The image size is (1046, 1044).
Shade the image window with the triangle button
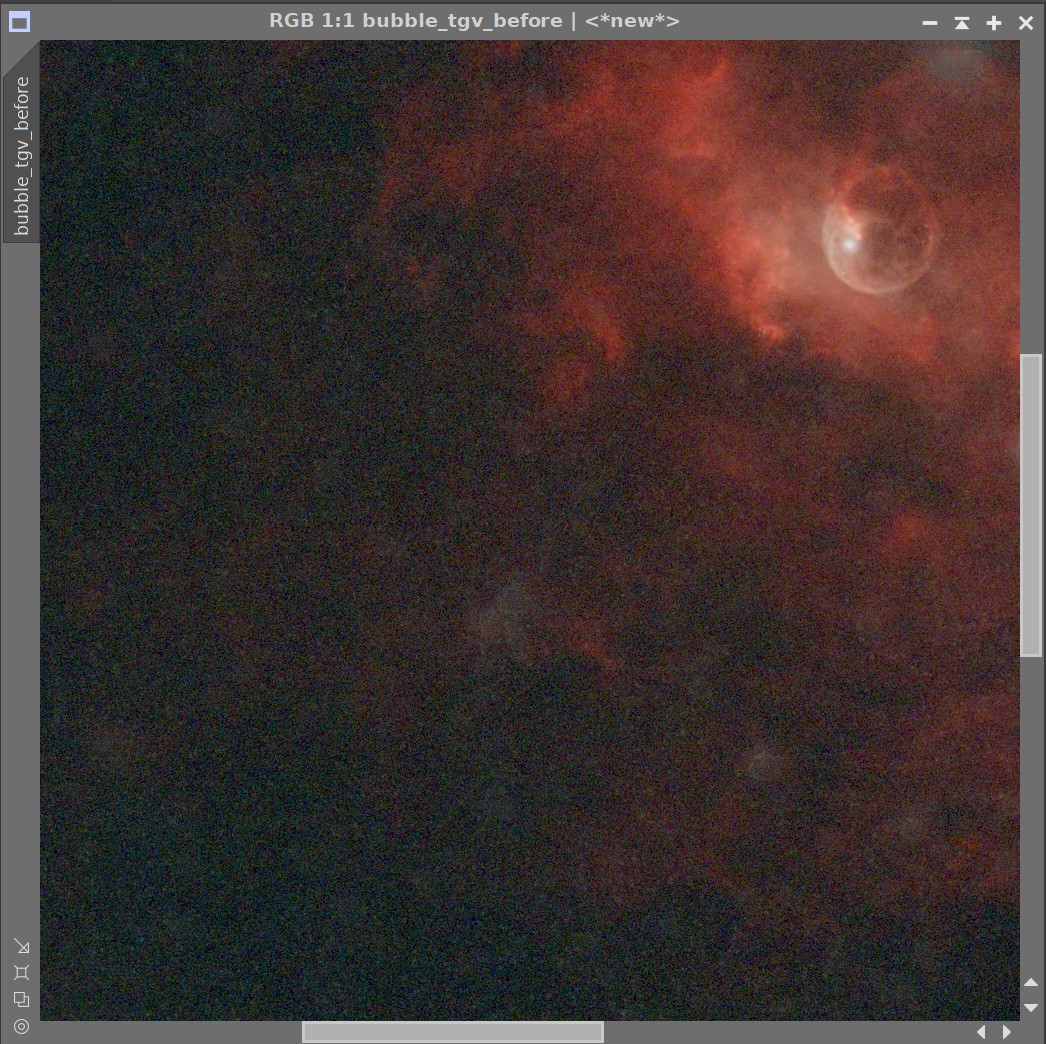click(961, 23)
